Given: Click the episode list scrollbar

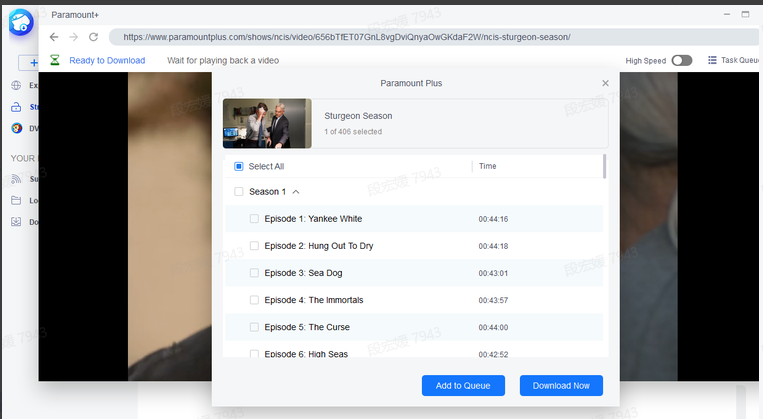Looking at the screenshot, I should click(604, 166).
